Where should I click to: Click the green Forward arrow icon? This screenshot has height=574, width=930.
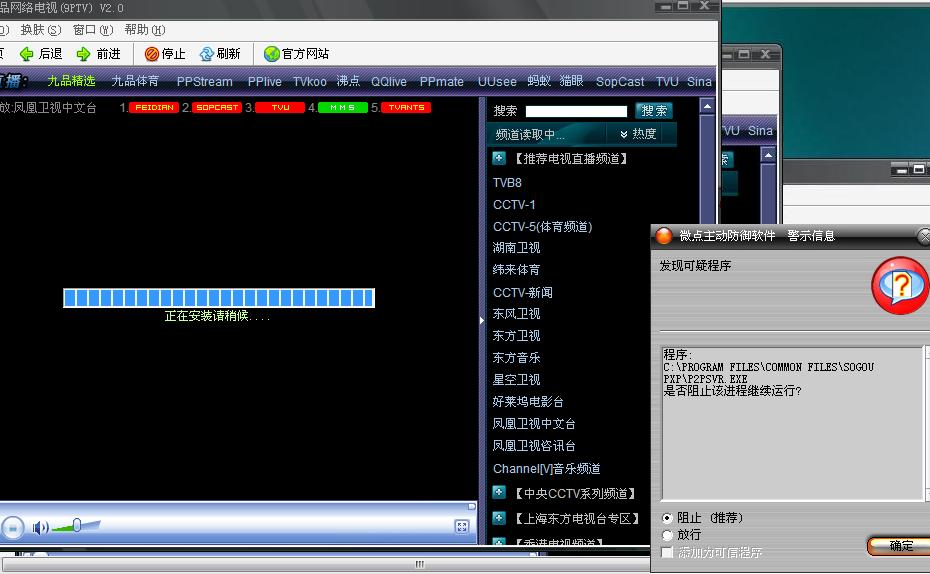click(84, 54)
